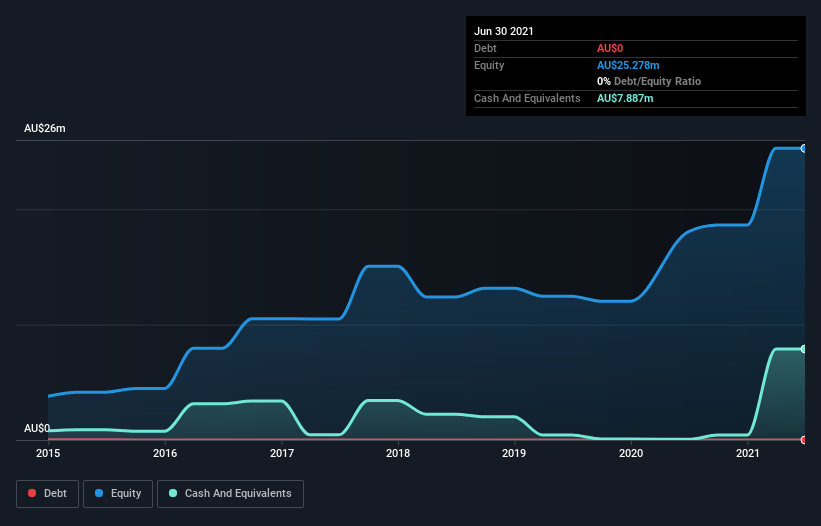Click the Cash line end marker
The image size is (821, 526).
[804, 349]
